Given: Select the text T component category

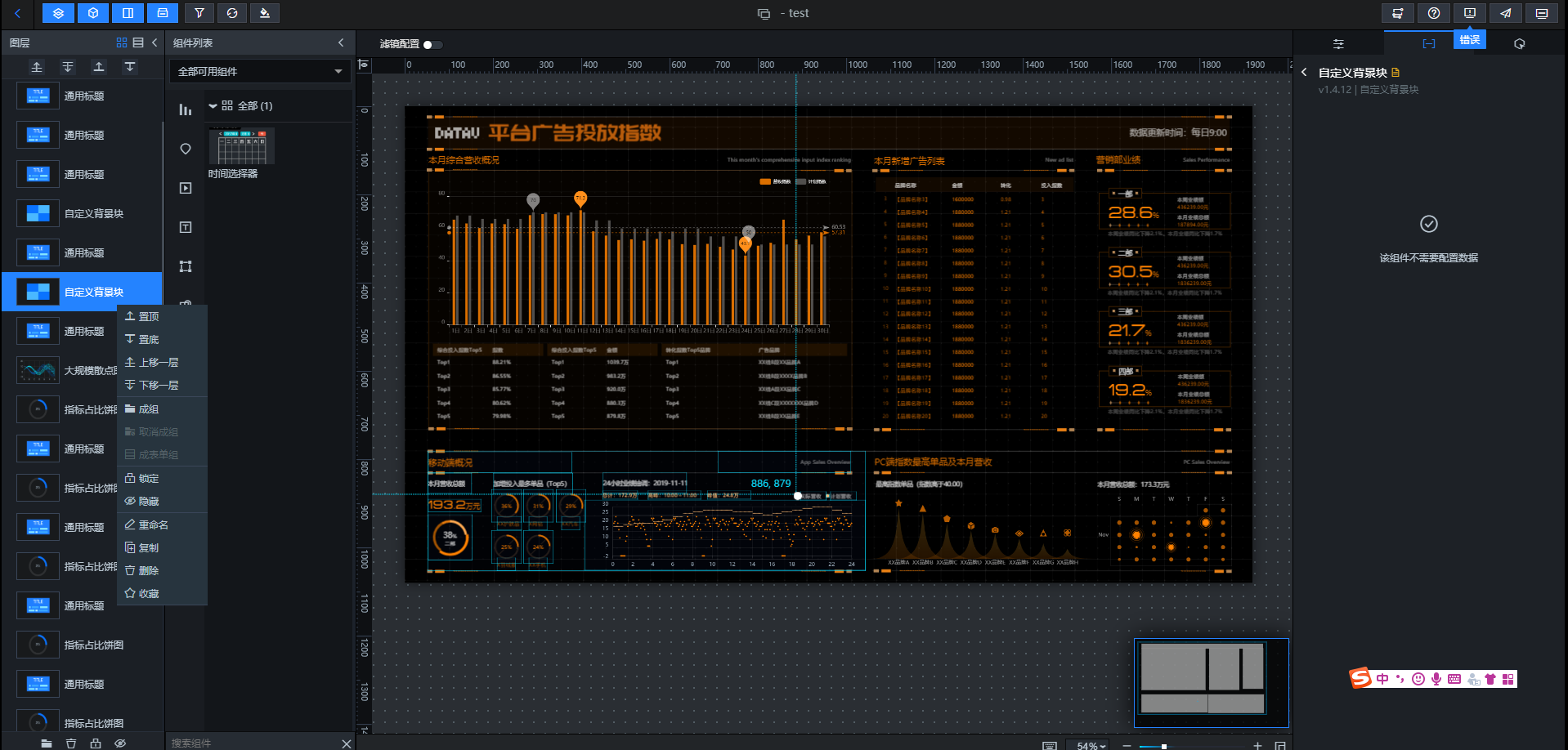Looking at the screenshot, I should (x=186, y=227).
